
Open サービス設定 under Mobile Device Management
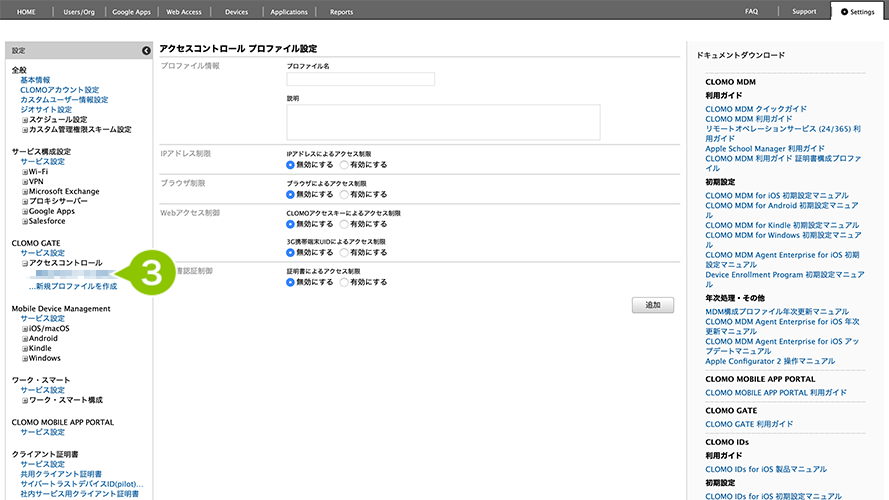43,319
